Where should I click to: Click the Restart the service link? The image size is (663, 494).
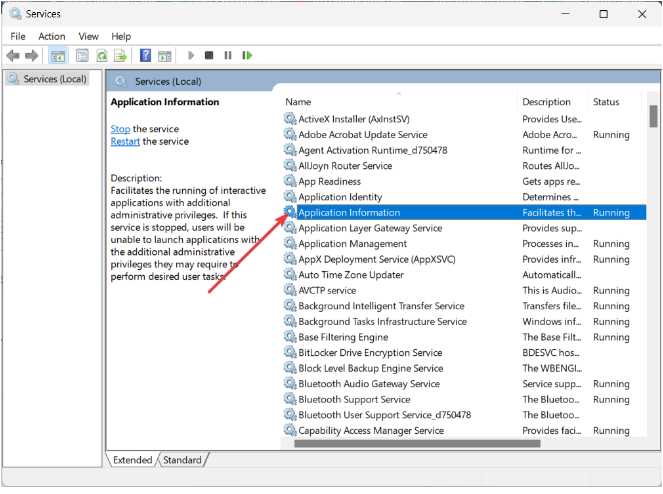(125, 141)
